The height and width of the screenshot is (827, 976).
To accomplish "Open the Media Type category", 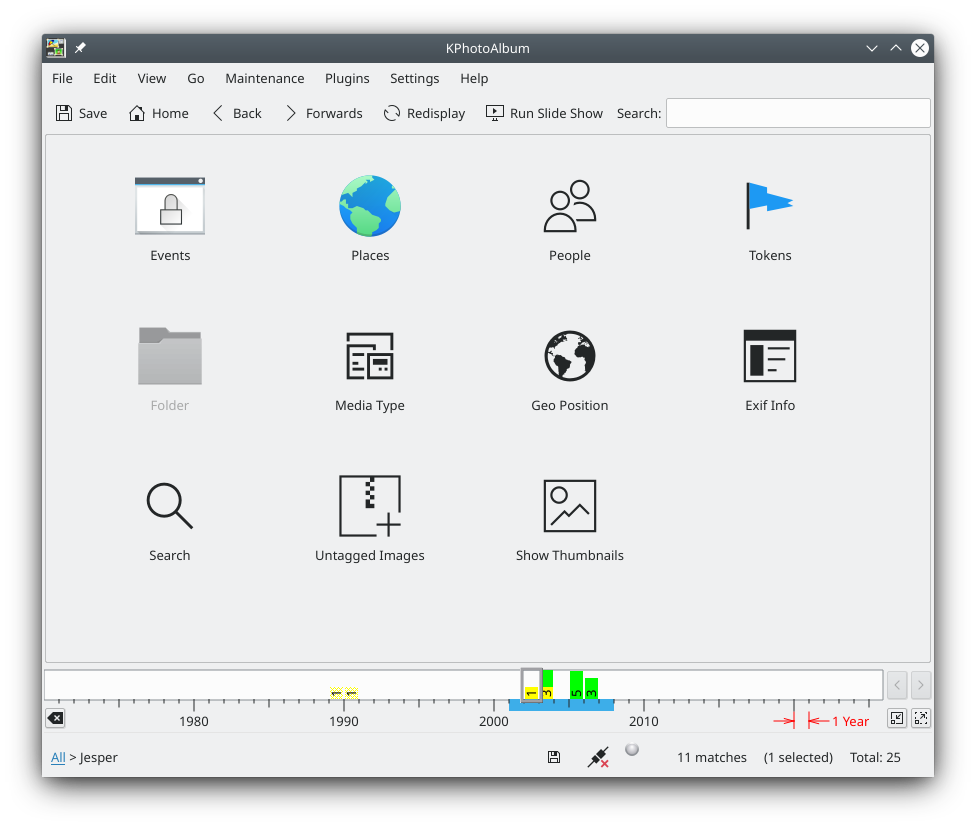I will pos(370,369).
